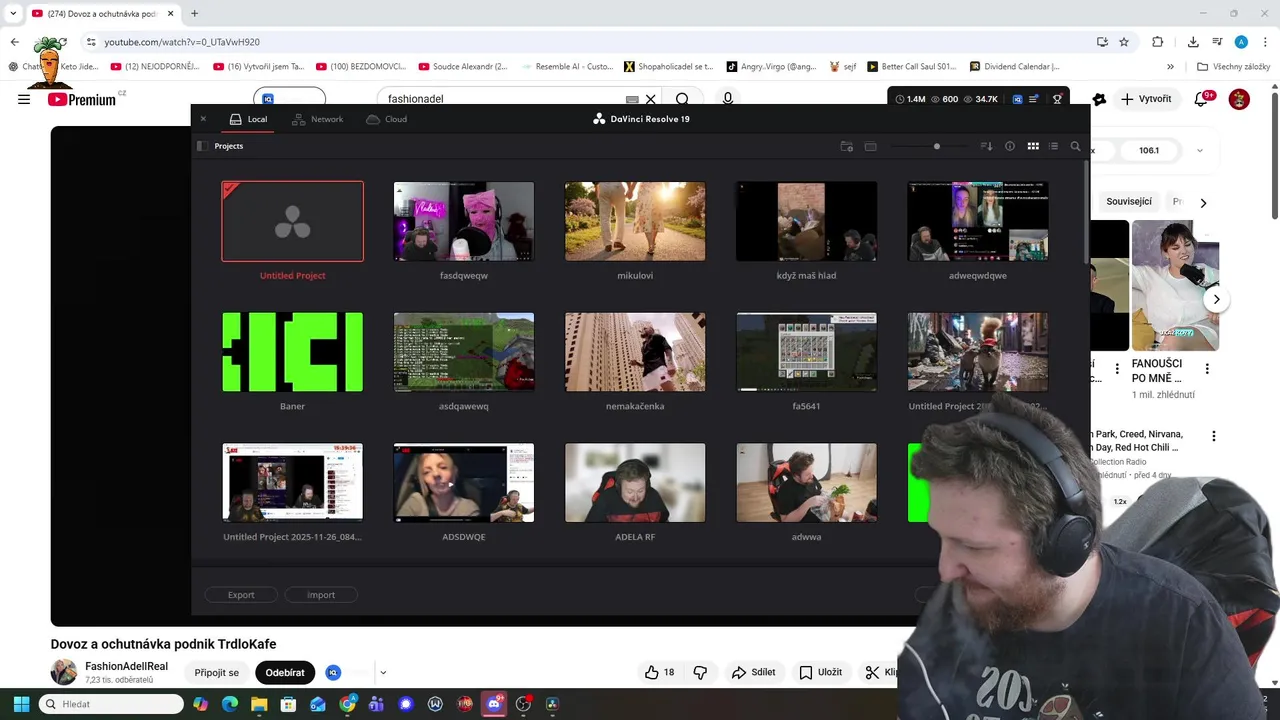Switch to the Cloud project library tab
This screenshot has width=1280, height=720.
(386, 119)
